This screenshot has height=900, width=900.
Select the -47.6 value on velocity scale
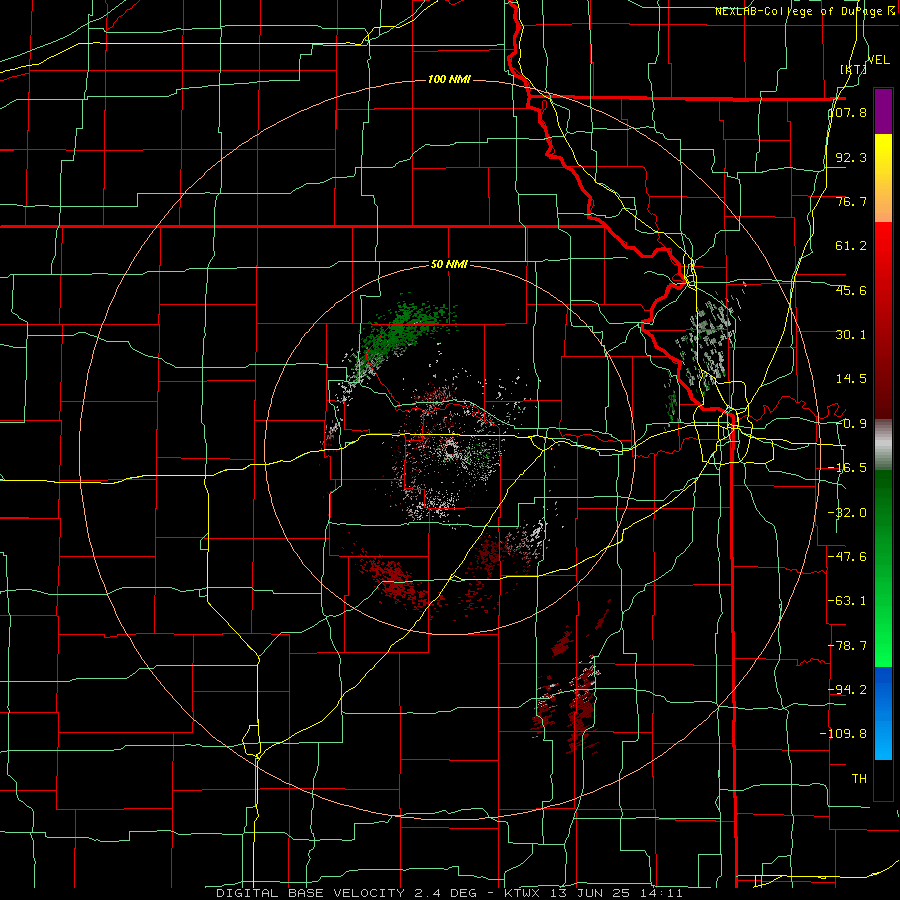tap(847, 557)
